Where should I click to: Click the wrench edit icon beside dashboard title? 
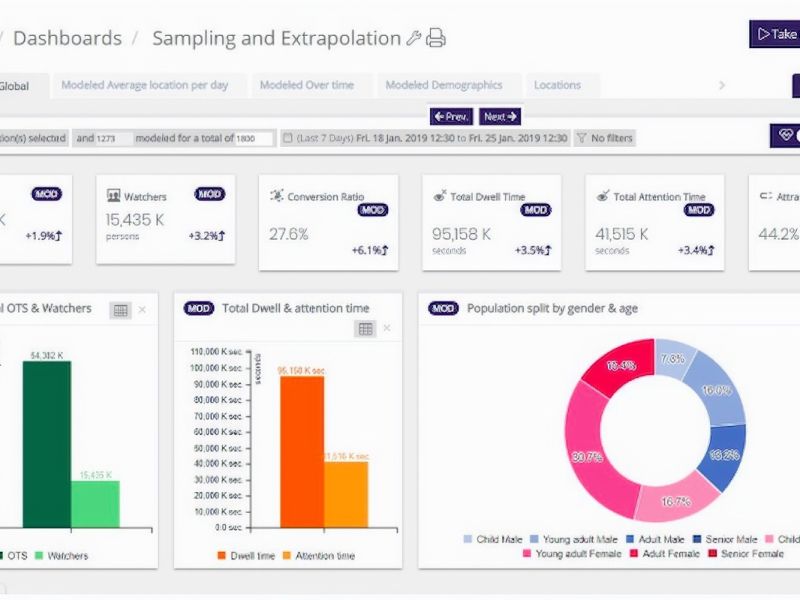point(414,38)
